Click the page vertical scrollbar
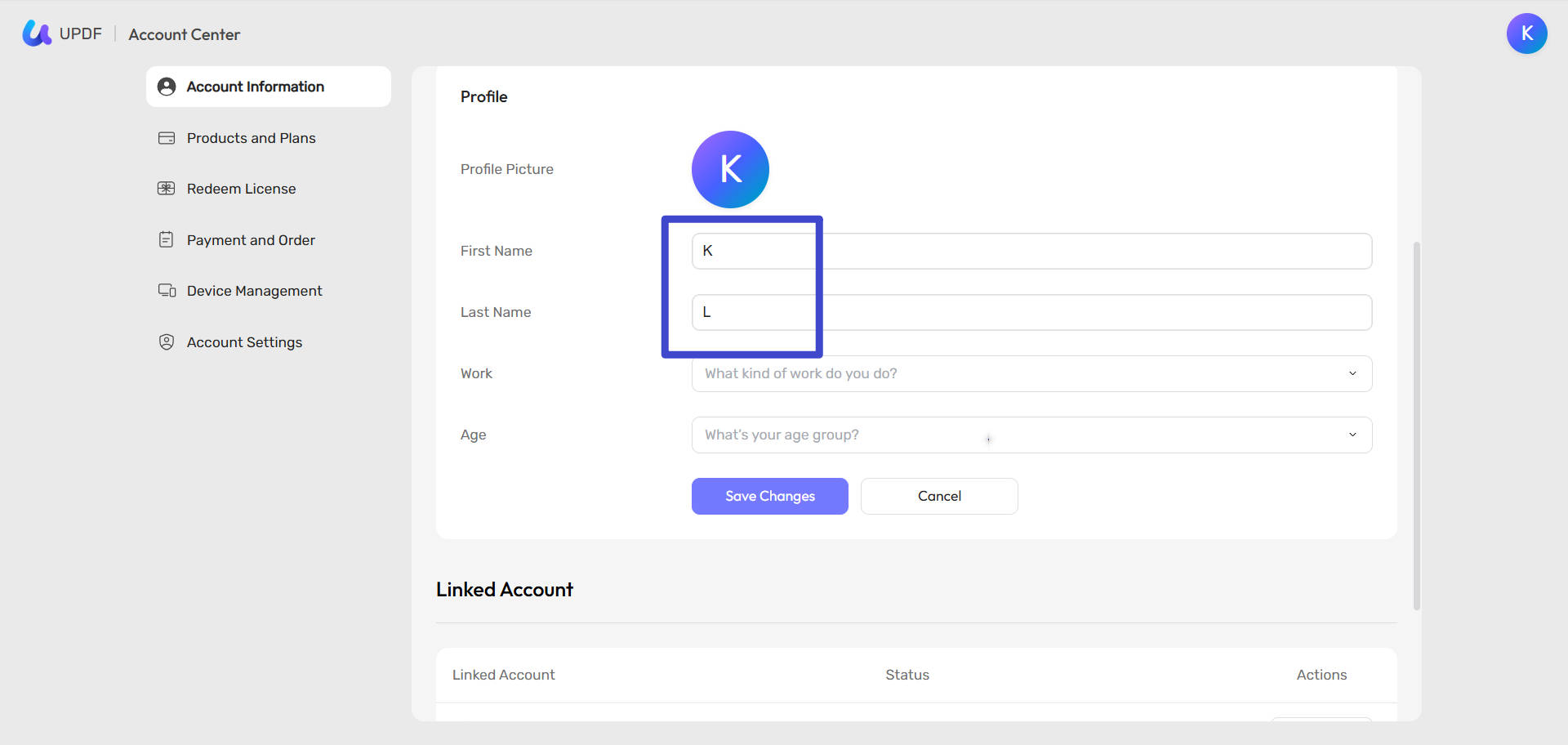Image resolution: width=1568 pixels, height=745 pixels. pyautogui.click(x=1417, y=426)
